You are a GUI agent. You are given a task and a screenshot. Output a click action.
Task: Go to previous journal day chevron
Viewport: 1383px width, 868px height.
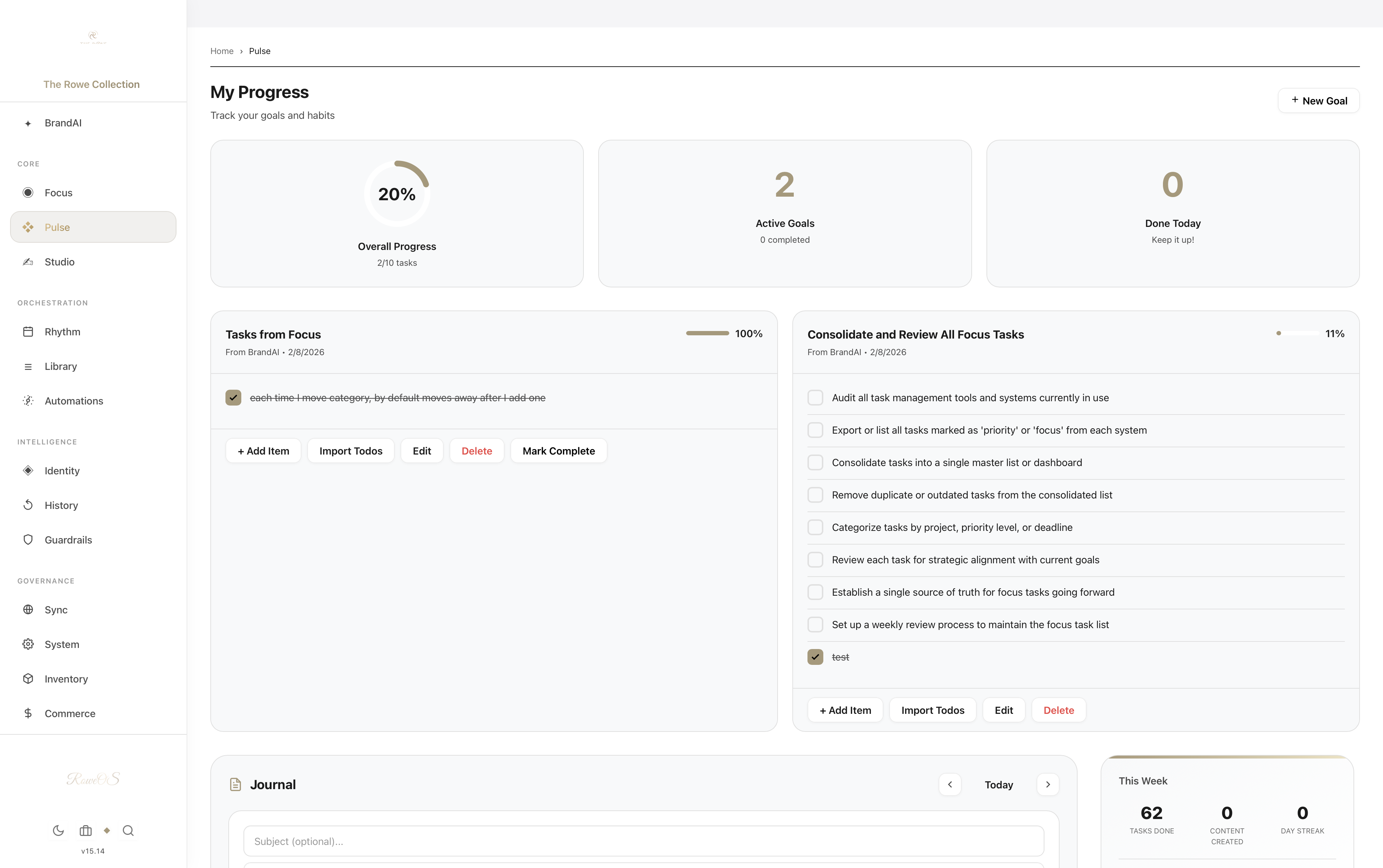pyautogui.click(x=950, y=784)
